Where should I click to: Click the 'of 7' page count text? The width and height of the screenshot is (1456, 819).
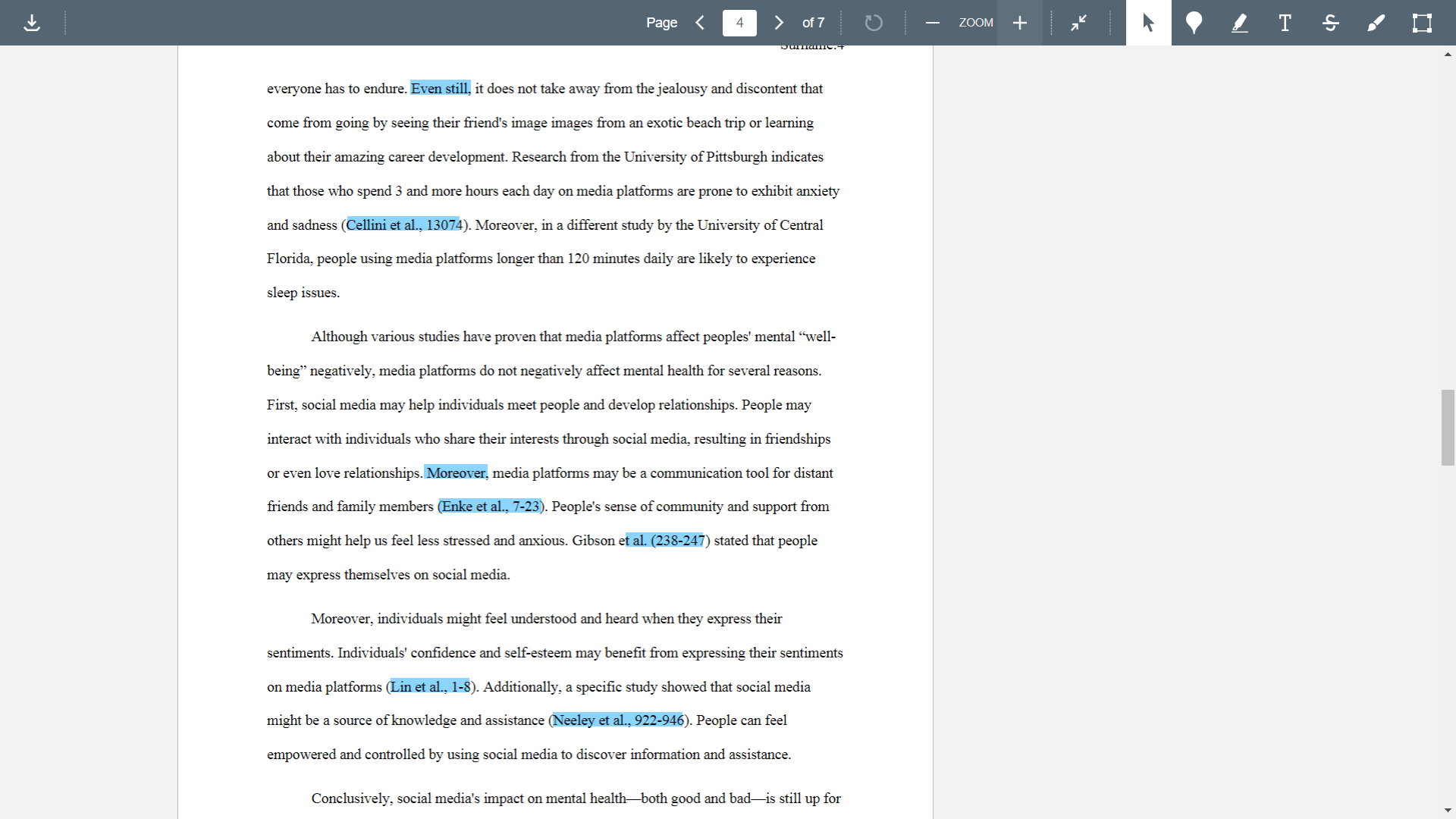pyautogui.click(x=813, y=23)
